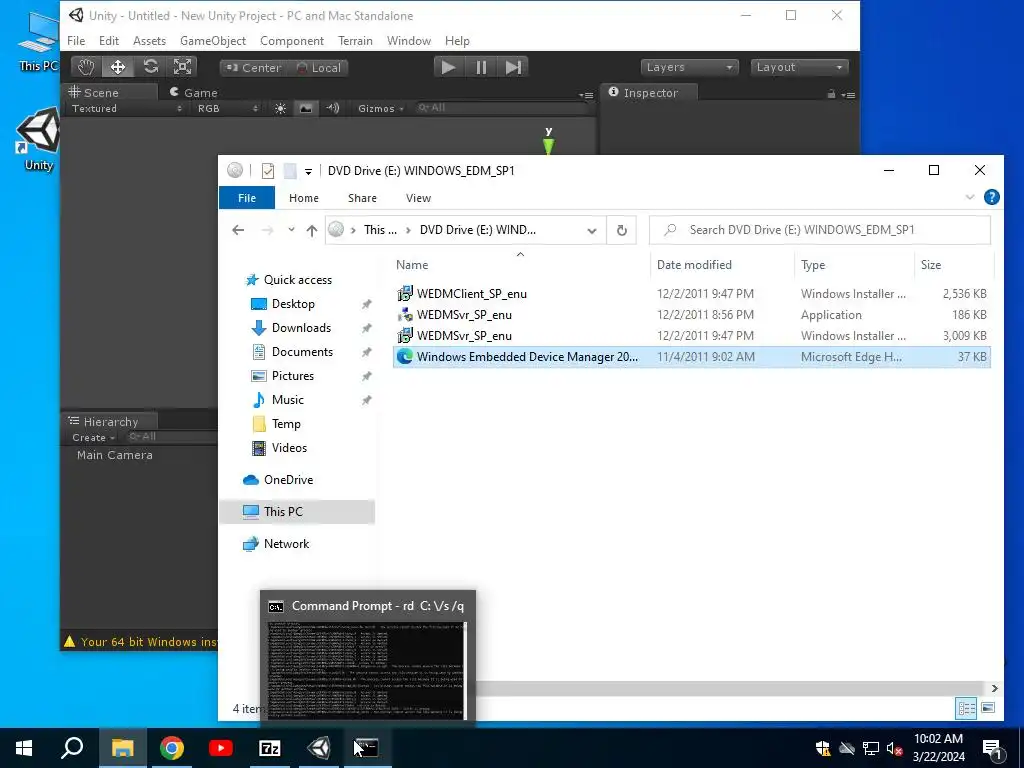This screenshot has width=1024, height=768.
Task: Click the Unity Step frame button
Action: (x=513, y=67)
